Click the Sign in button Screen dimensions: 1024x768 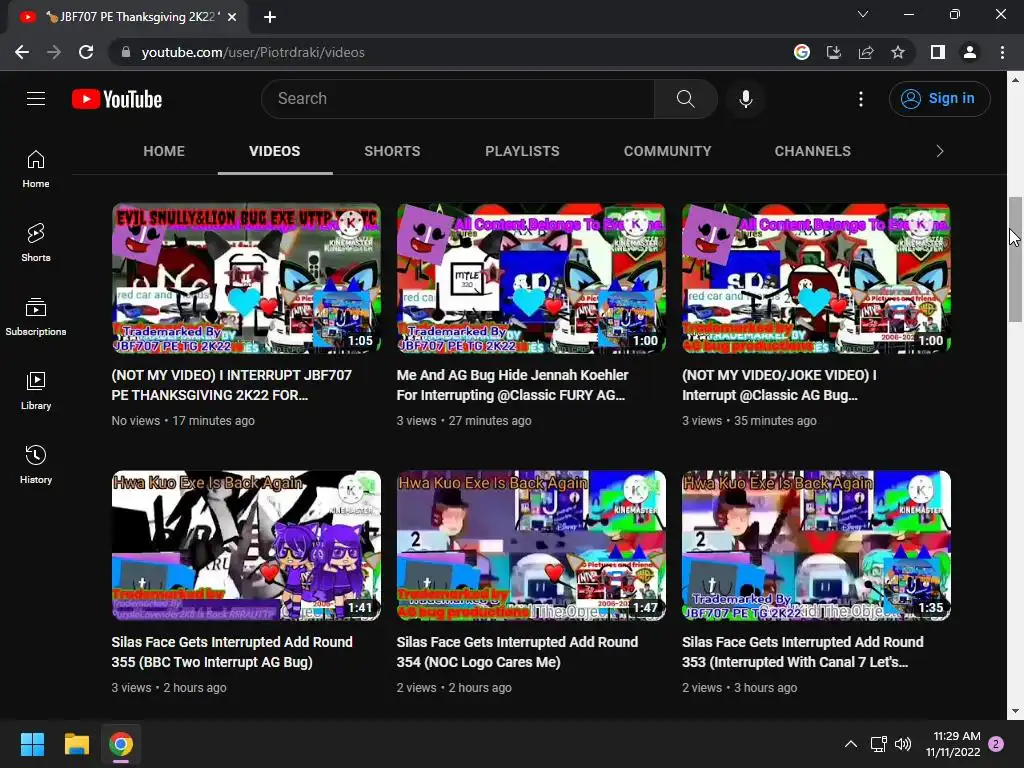click(939, 99)
